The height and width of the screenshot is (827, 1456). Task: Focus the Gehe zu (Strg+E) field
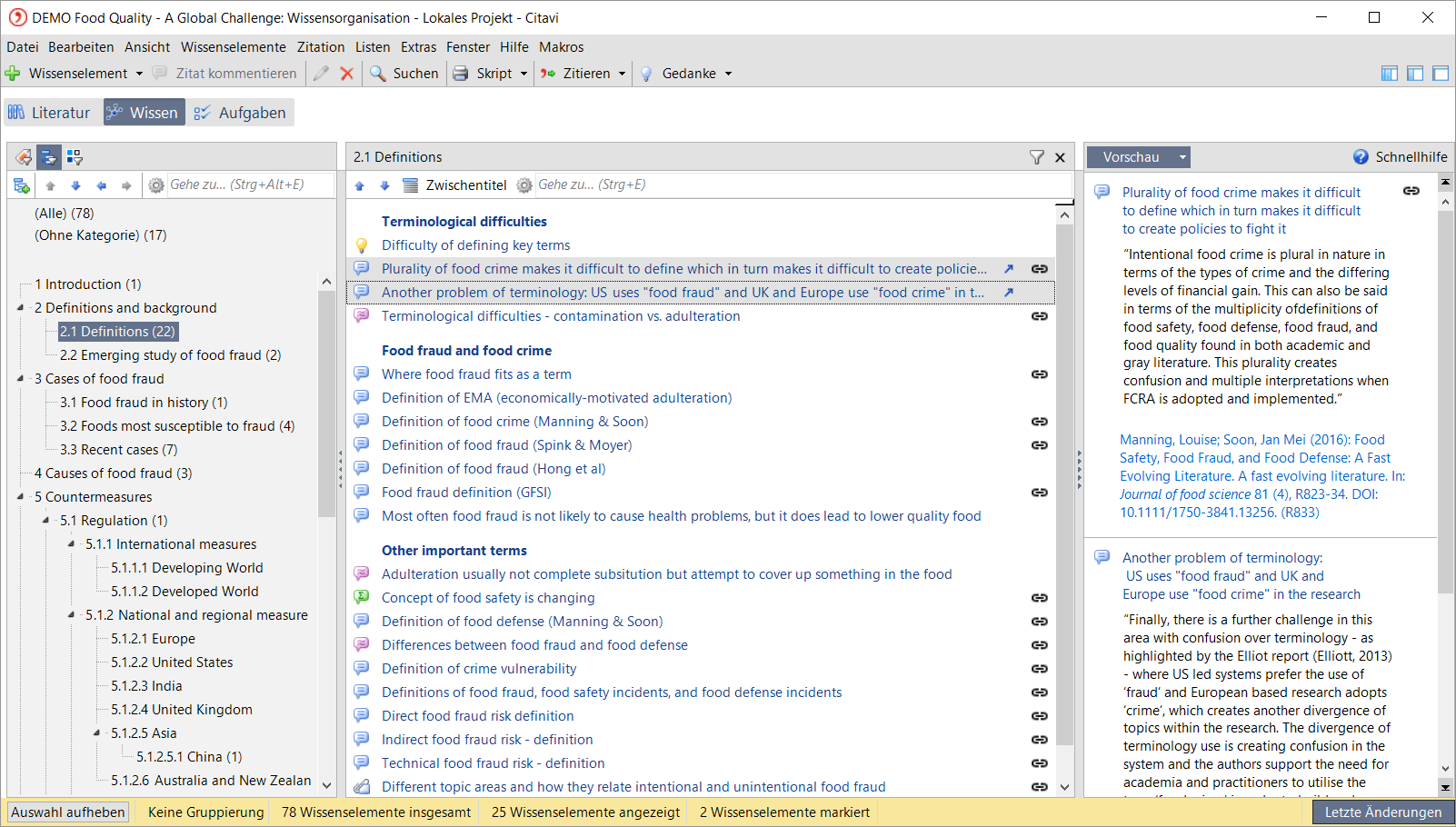[x=803, y=184]
